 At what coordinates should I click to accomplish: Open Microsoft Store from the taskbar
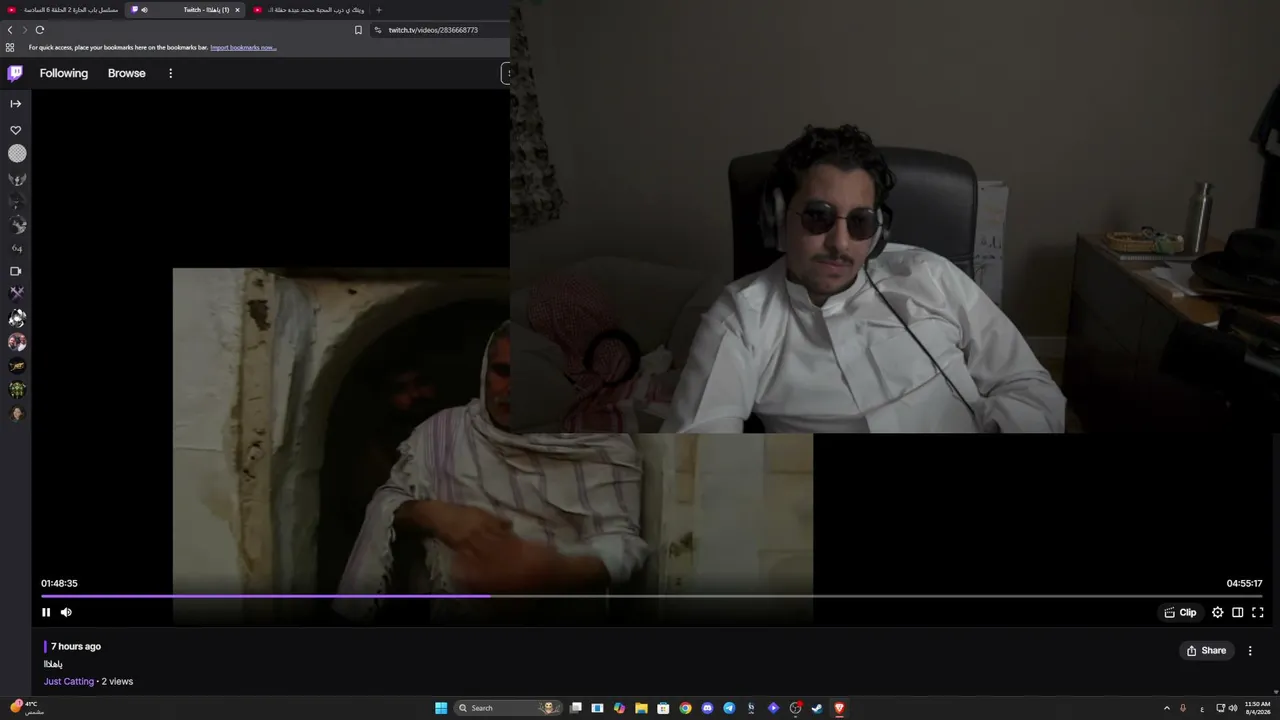(x=663, y=708)
